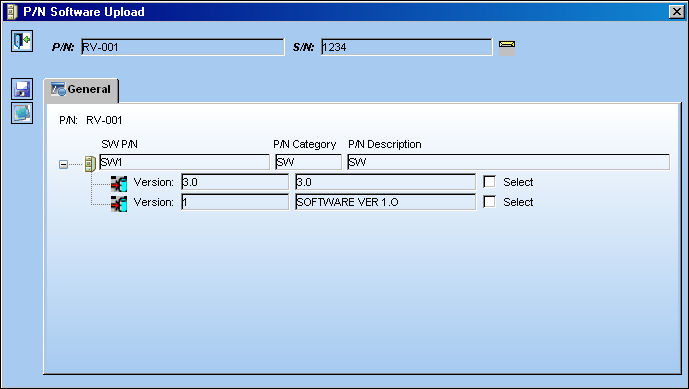Click the SOFTWARE VER 1.O description field
The height and width of the screenshot is (389, 689).
[x=385, y=202]
